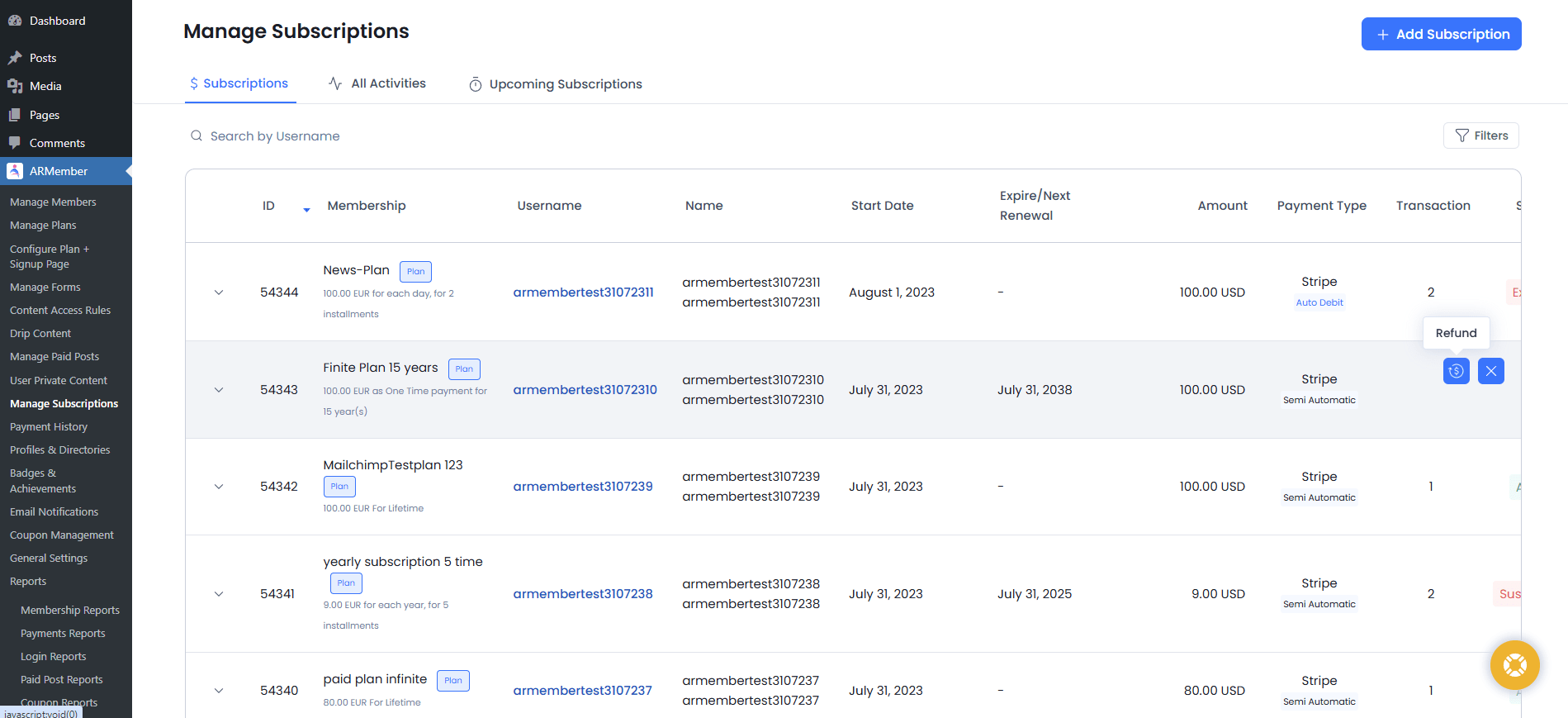Open the Filters button
1568x718 pixels.
pos(1480,136)
